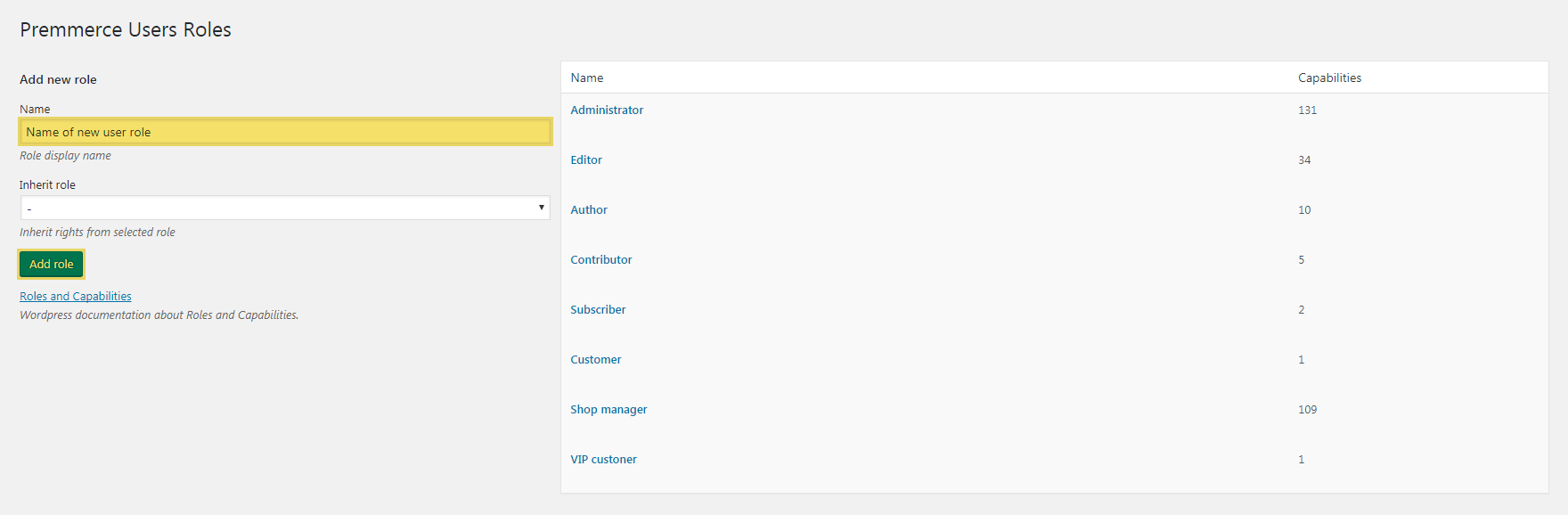This screenshot has width=1568, height=515.
Task: Open the Customer role
Action: [x=596, y=360]
